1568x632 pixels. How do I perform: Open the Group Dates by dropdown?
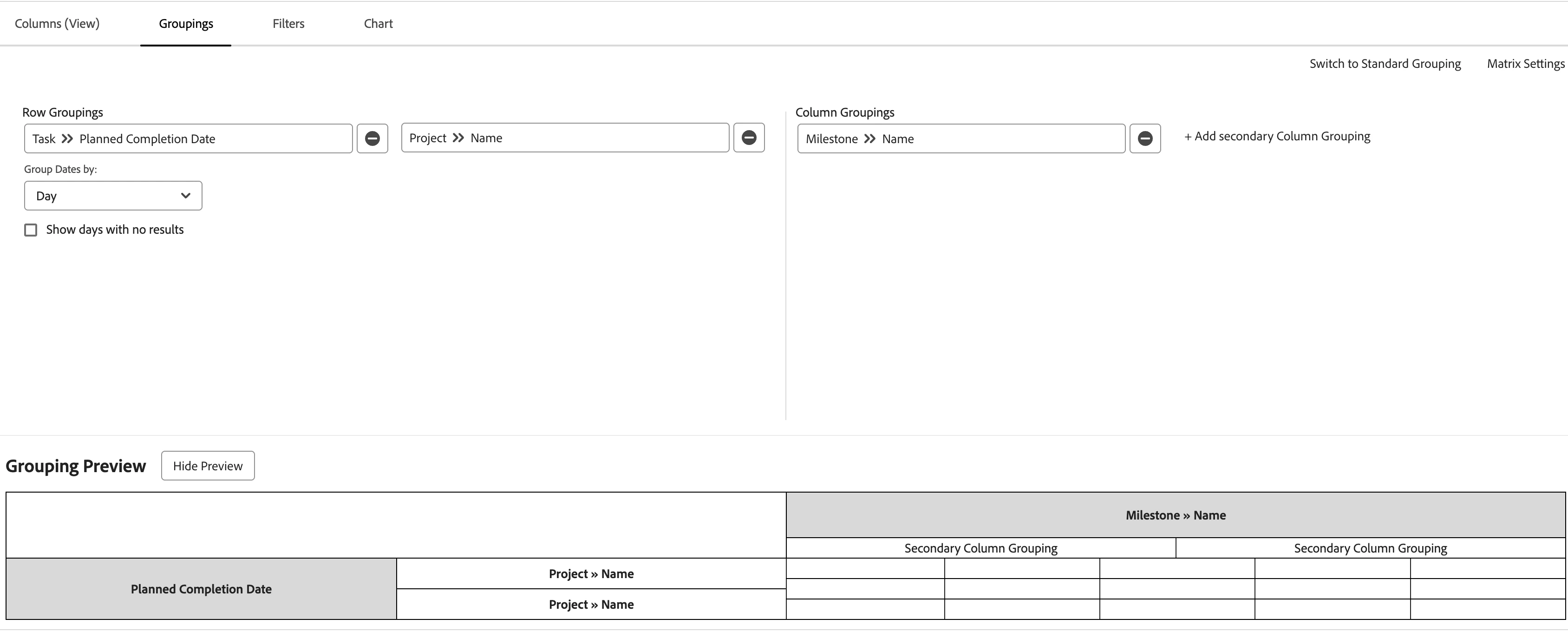113,196
